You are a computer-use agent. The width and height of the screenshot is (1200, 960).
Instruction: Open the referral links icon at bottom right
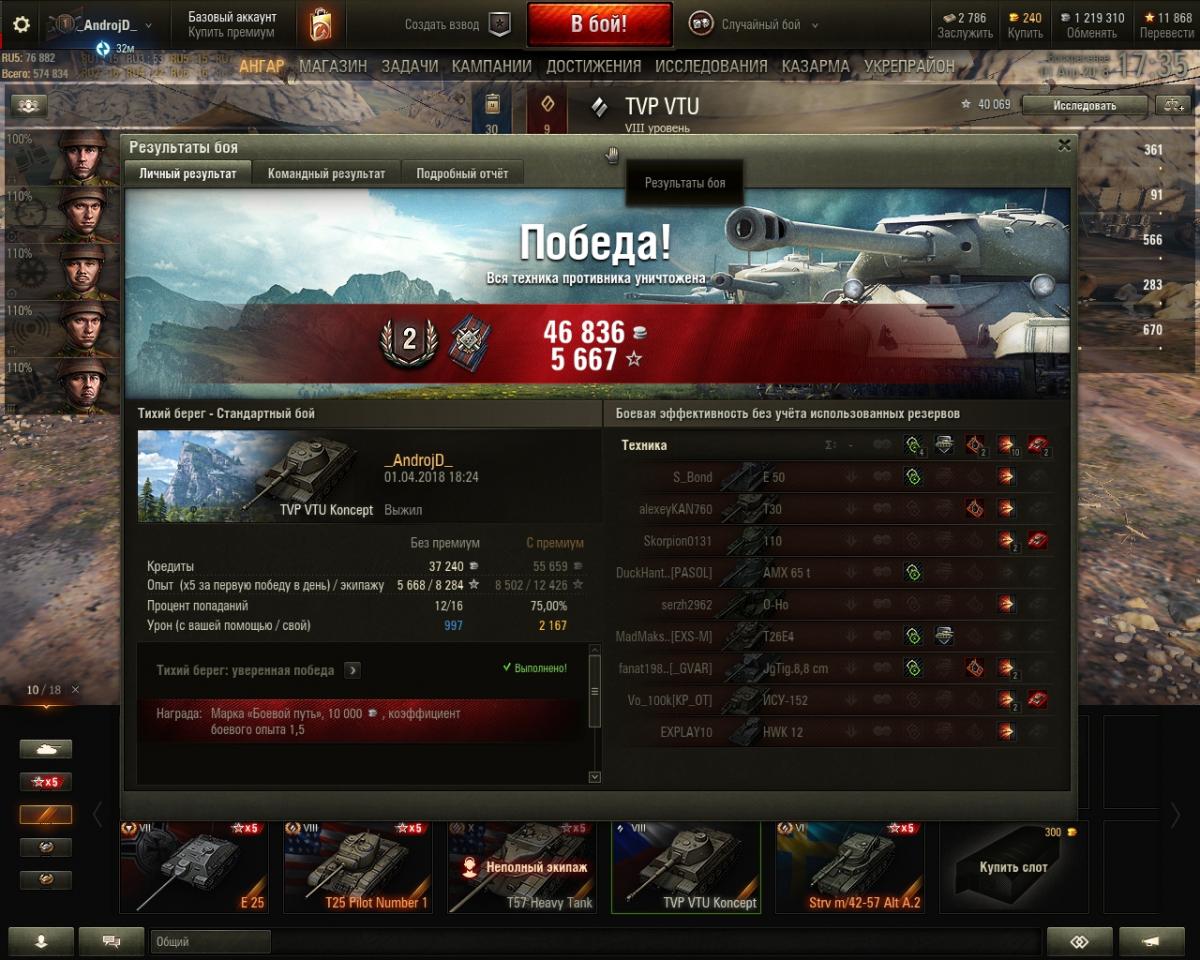(1079, 941)
